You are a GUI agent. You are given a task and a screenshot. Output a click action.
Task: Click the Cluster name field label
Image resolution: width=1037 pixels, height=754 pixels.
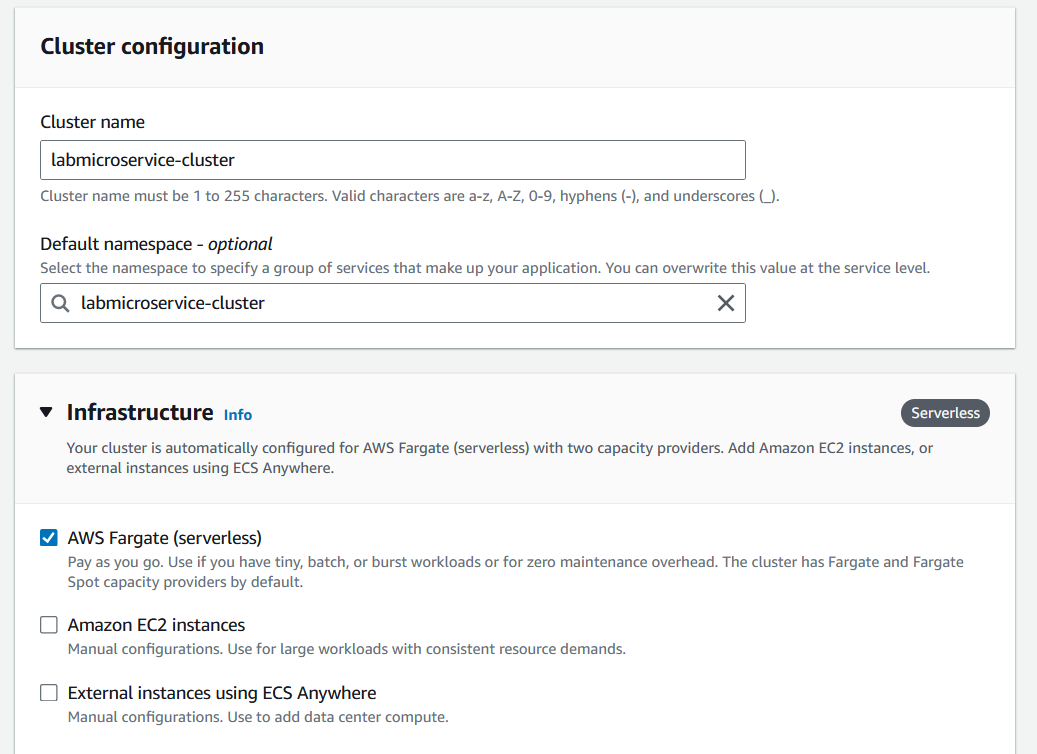click(x=93, y=122)
